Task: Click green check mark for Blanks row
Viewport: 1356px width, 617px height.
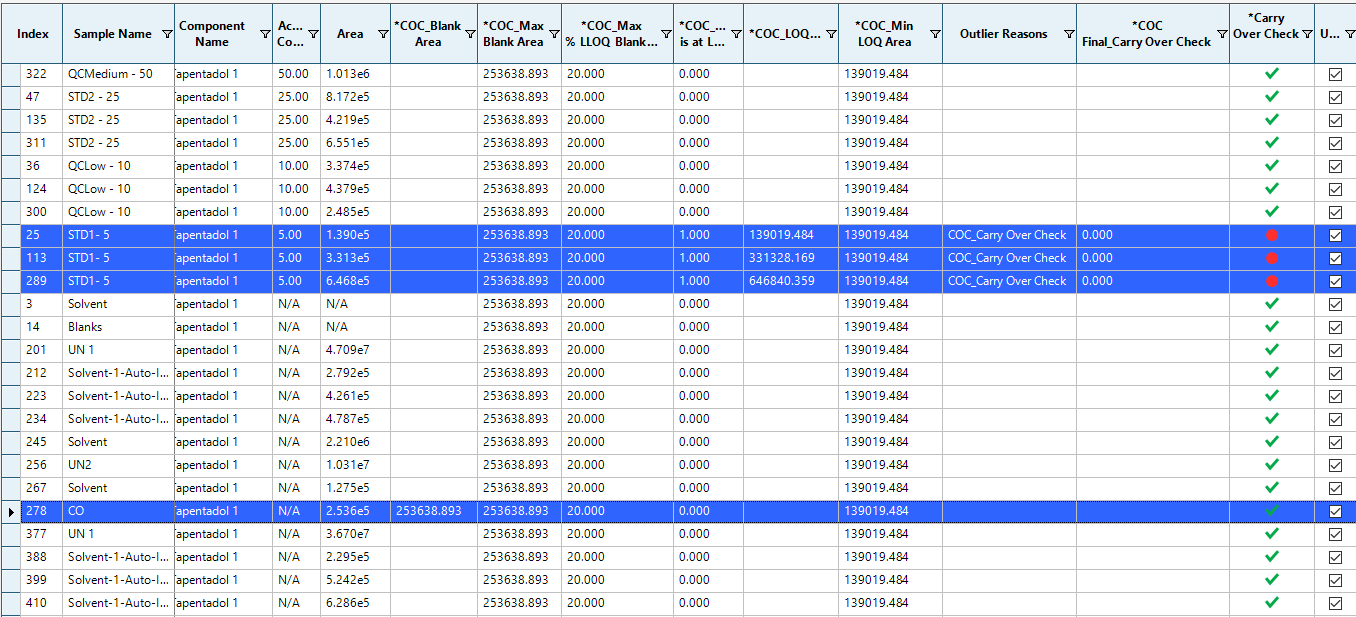Action: pos(1272,327)
